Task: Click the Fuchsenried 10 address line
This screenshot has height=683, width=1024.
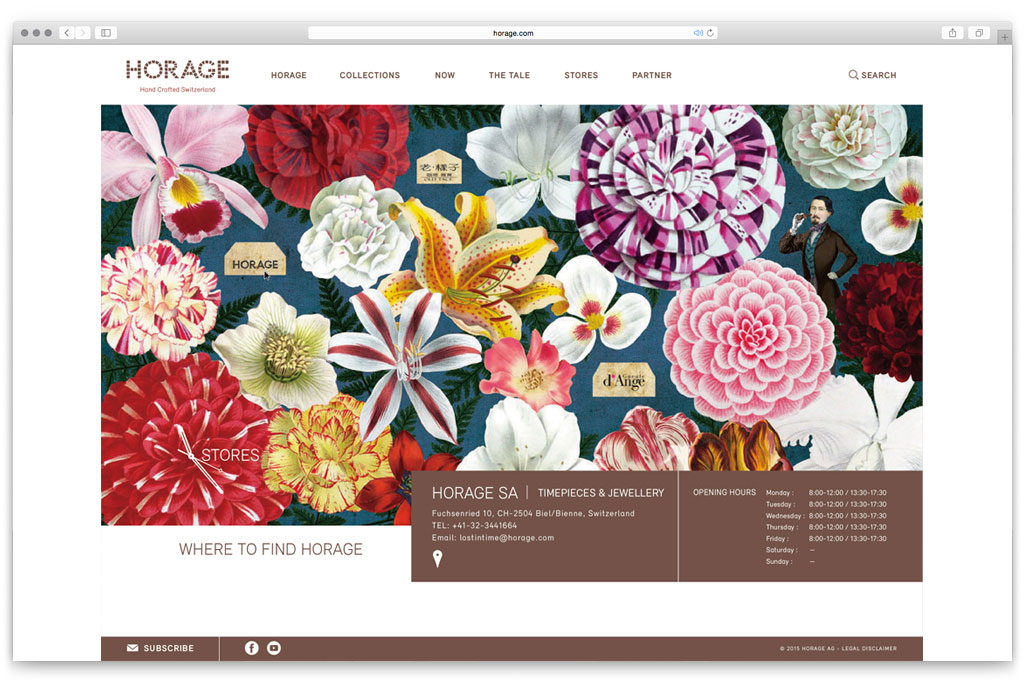Action: (533, 513)
